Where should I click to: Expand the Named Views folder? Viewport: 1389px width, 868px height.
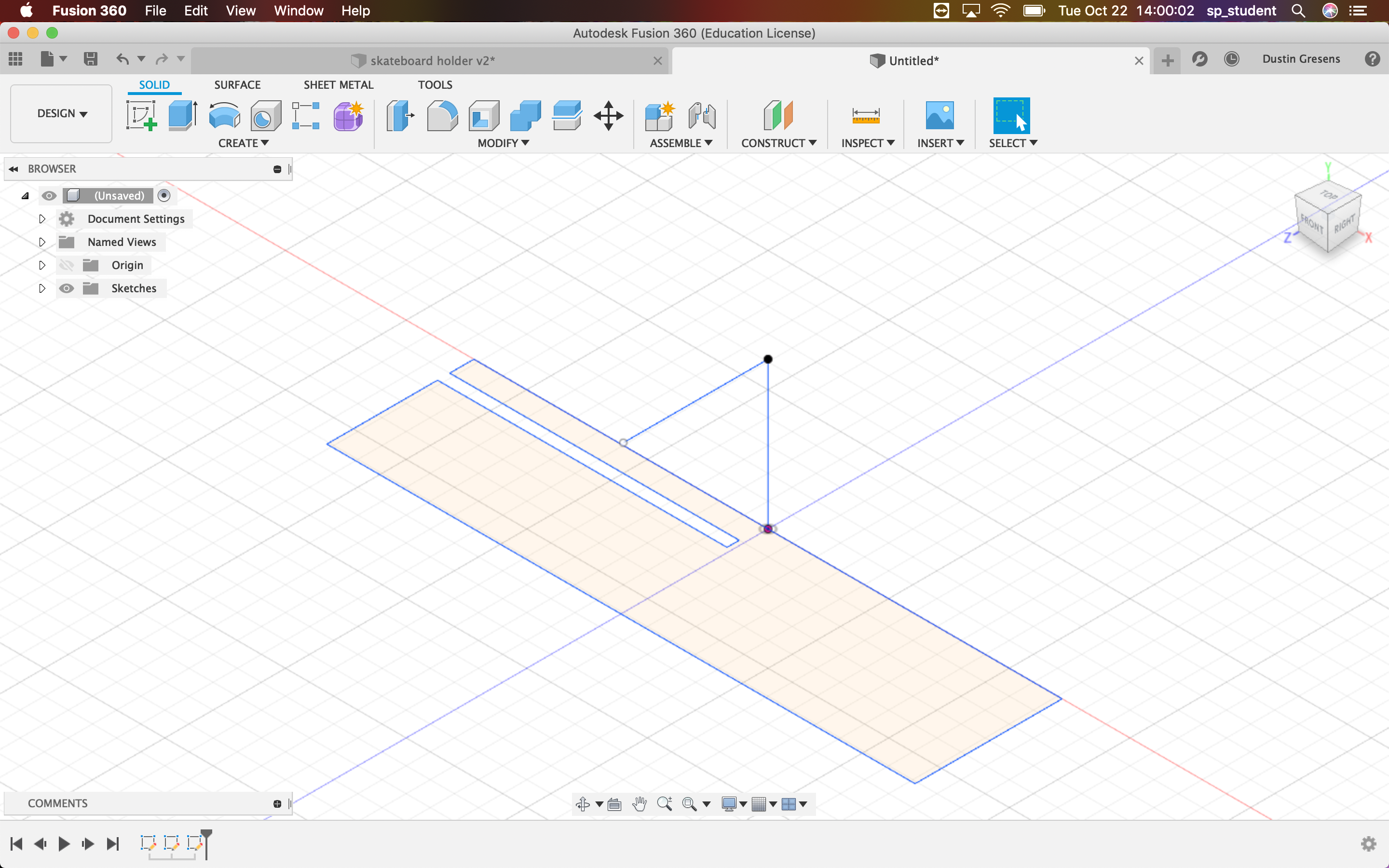[41, 241]
